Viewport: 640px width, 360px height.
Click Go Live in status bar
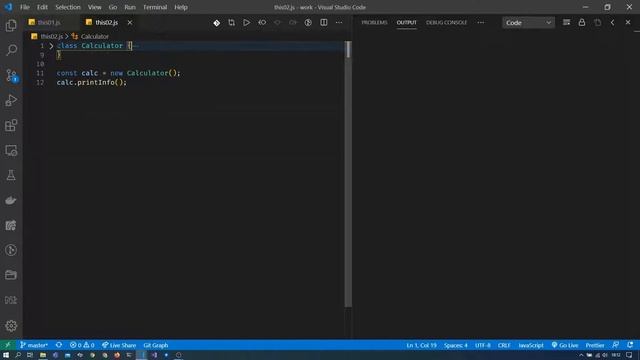[564, 345]
